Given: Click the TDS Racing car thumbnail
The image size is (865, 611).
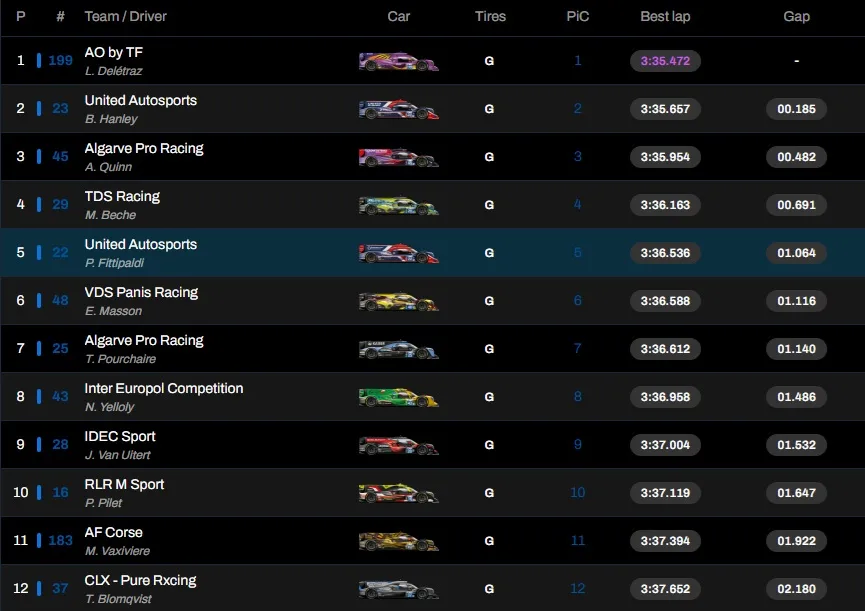Looking at the screenshot, I should 398,205.
